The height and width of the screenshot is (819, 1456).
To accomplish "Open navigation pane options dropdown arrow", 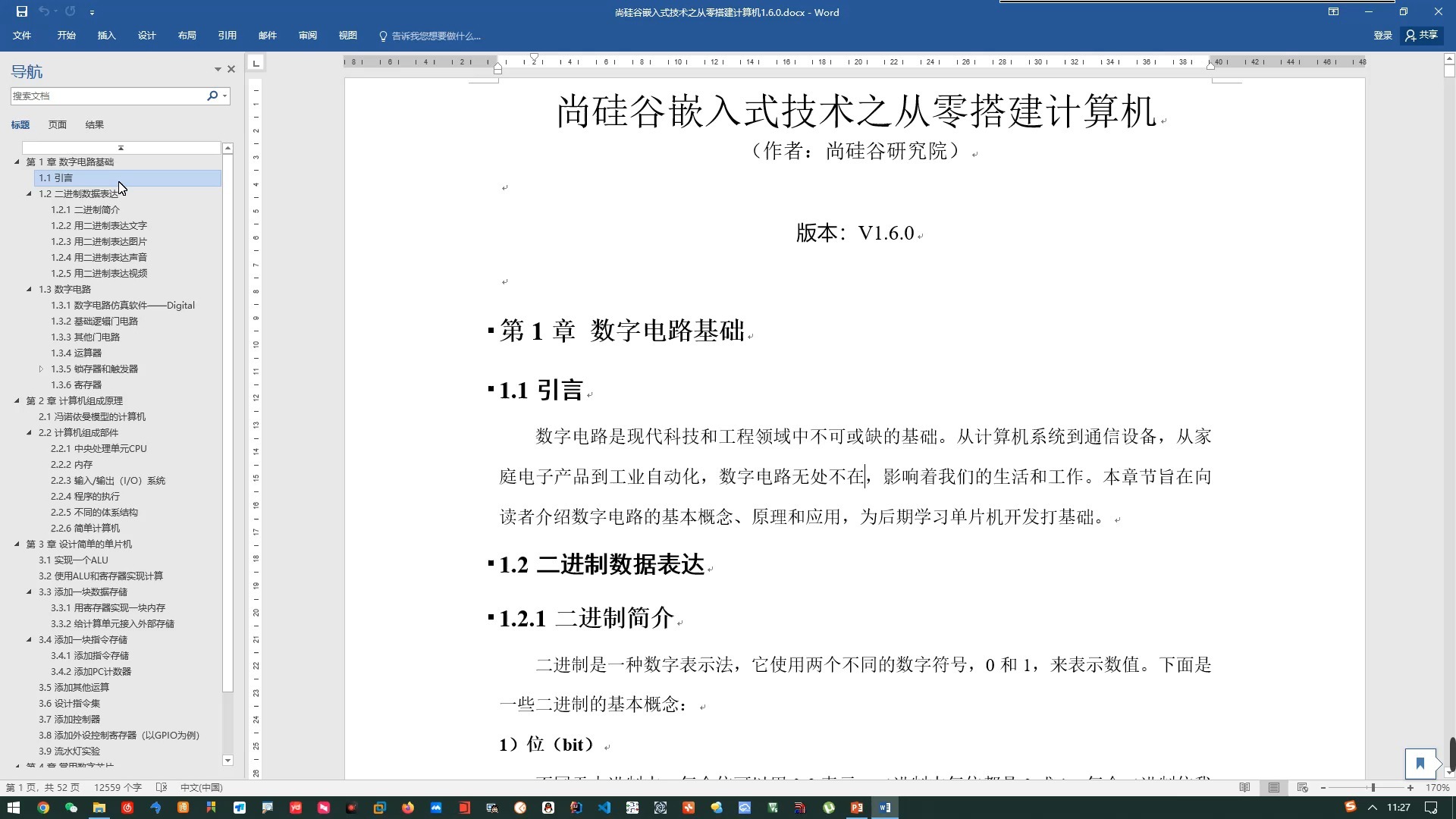I will [218, 69].
